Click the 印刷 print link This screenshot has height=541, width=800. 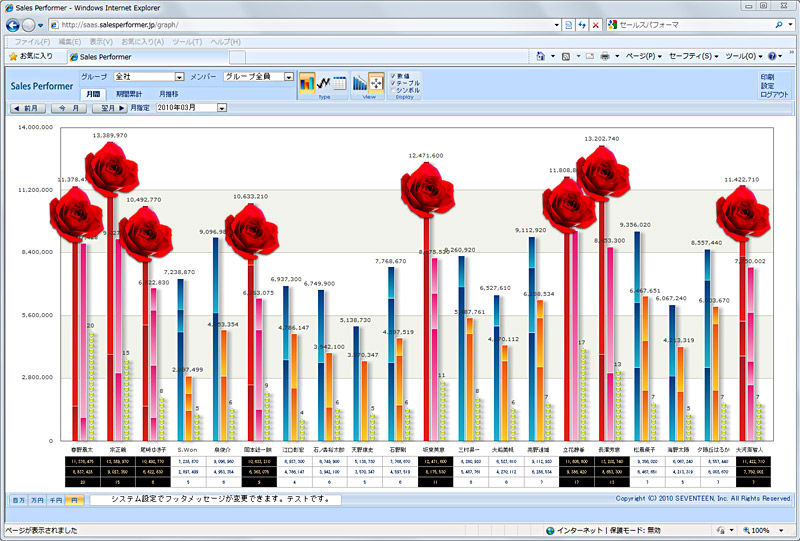pos(767,77)
